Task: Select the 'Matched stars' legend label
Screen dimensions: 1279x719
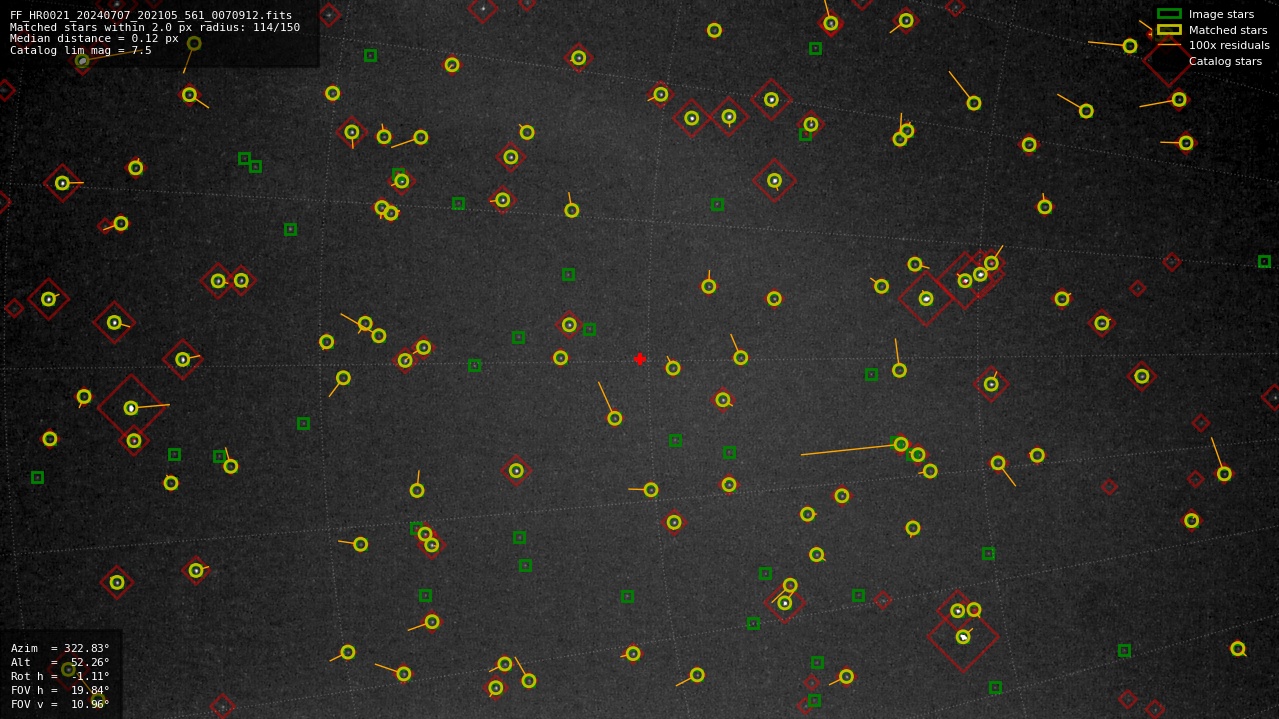Action: tap(1228, 30)
